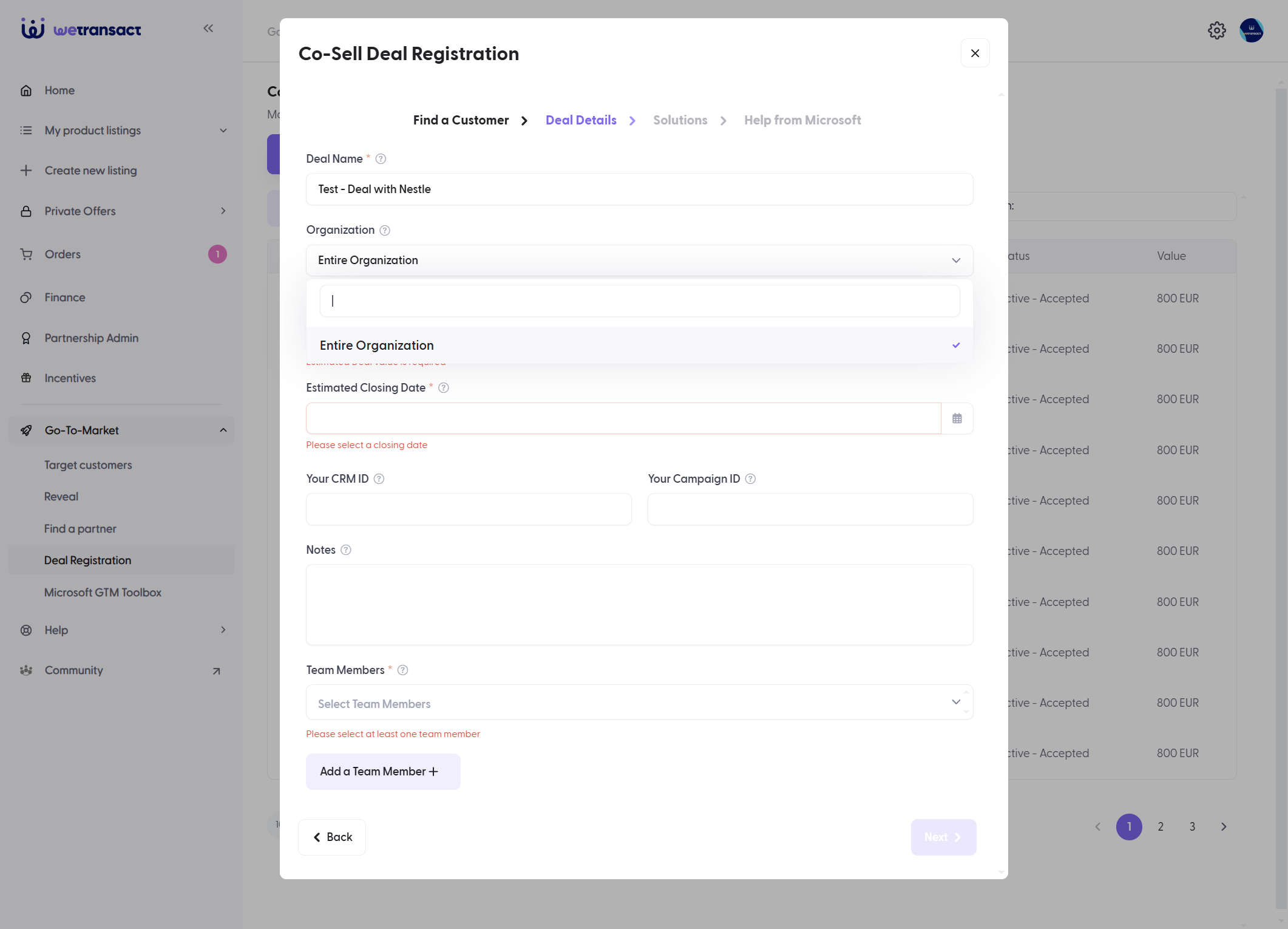The image size is (1288, 929).
Task: Jump to the Solutions step
Action: (680, 120)
